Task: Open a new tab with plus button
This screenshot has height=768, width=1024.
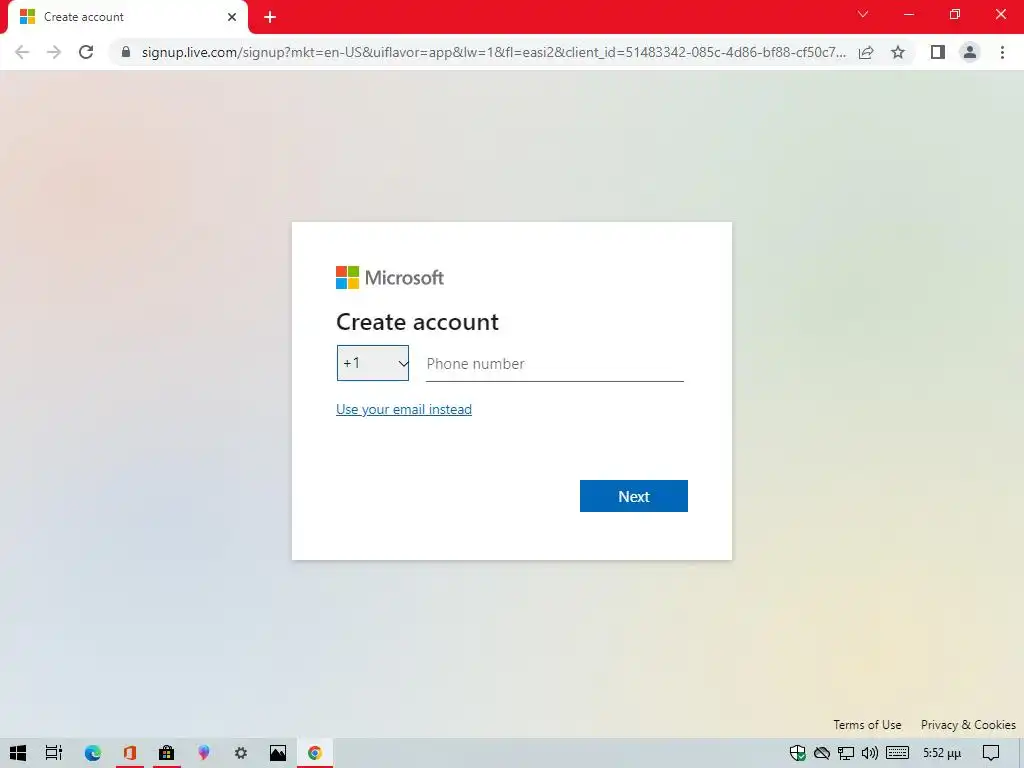Action: pyautogui.click(x=270, y=17)
